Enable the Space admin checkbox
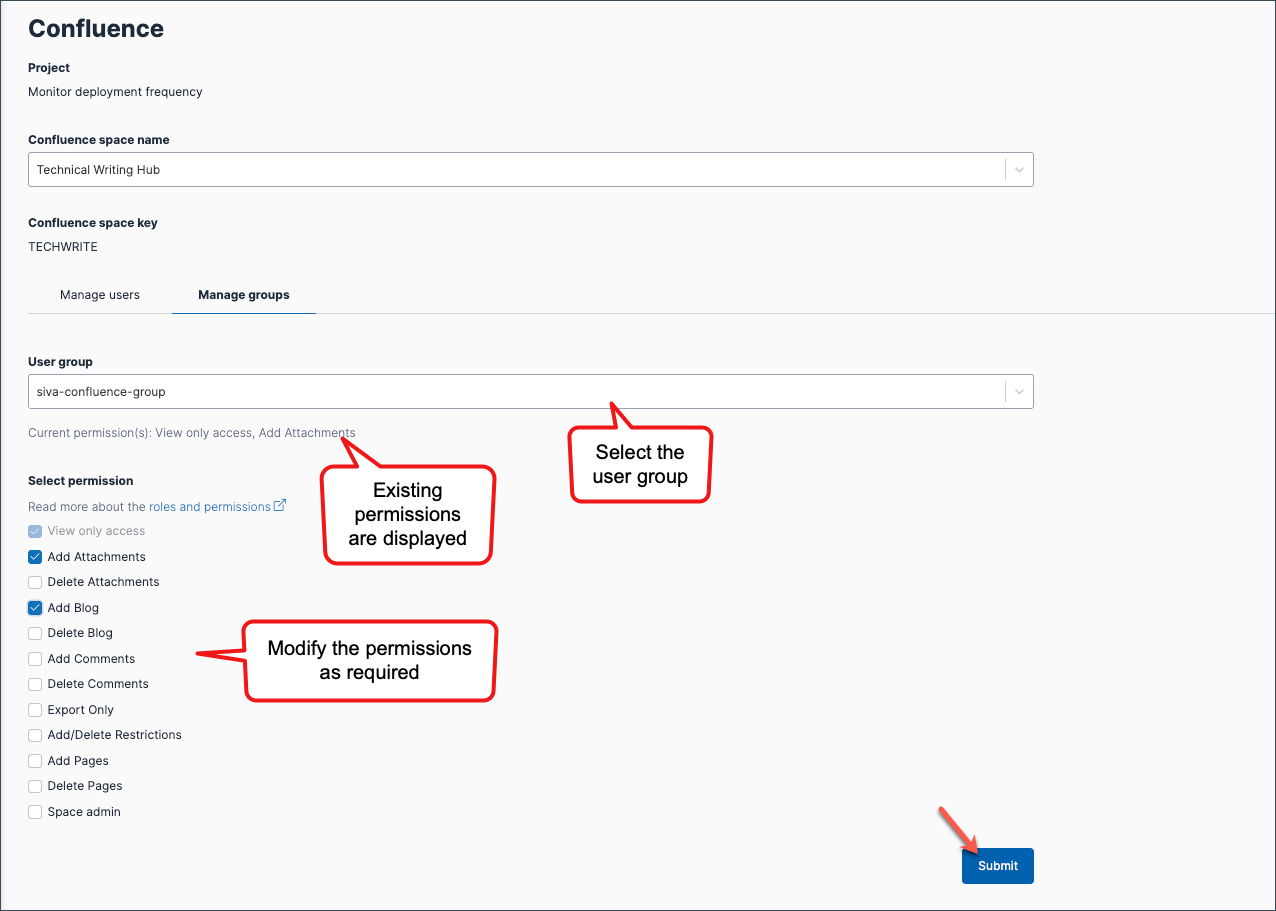Viewport: 1276px width, 911px height. pyautogui.click(x=35, y=812)
